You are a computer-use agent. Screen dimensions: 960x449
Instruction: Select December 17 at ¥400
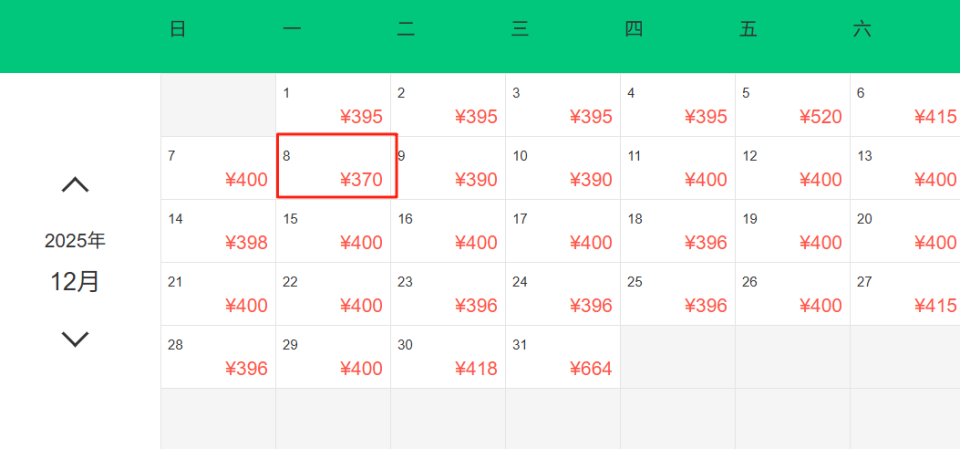[x=562, y=231]
